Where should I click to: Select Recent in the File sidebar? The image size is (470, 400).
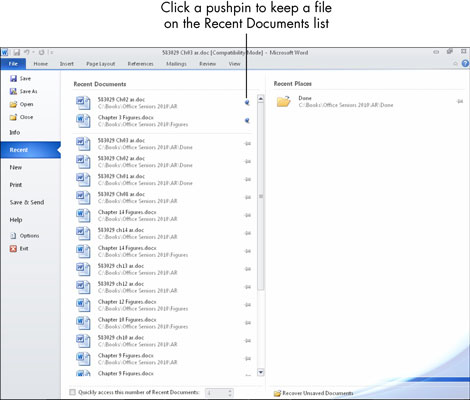pos(30,150)
